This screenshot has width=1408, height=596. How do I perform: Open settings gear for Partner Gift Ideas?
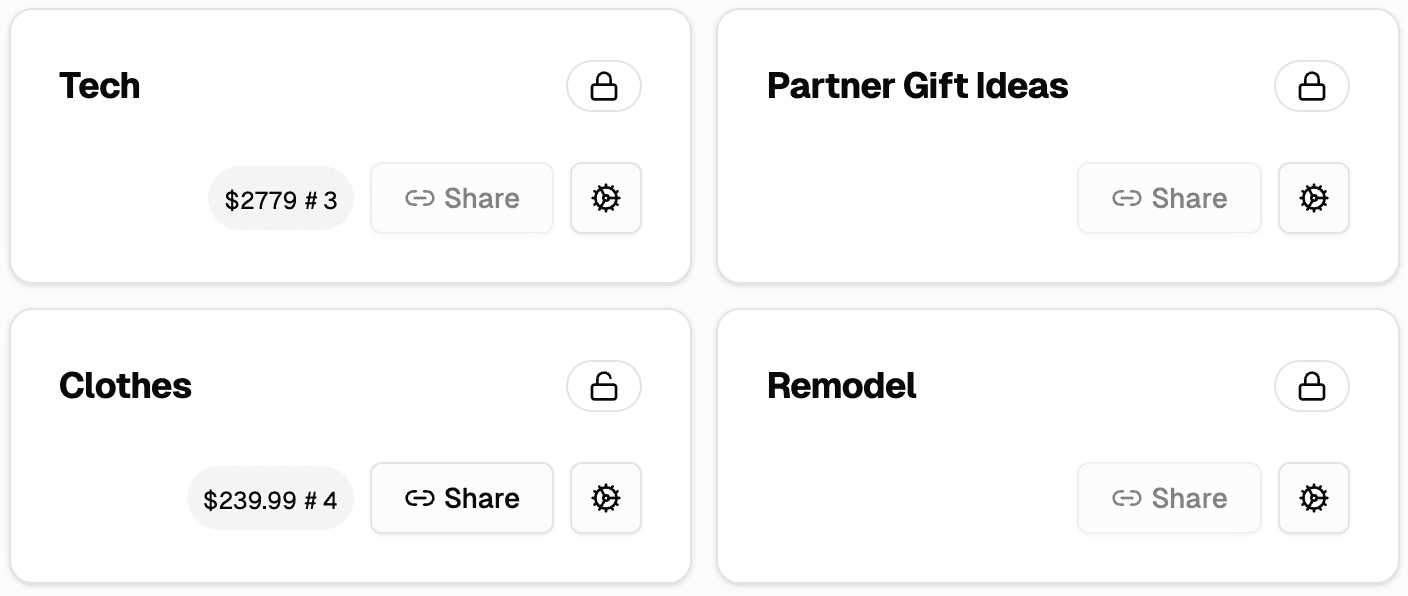[1314, 198]
